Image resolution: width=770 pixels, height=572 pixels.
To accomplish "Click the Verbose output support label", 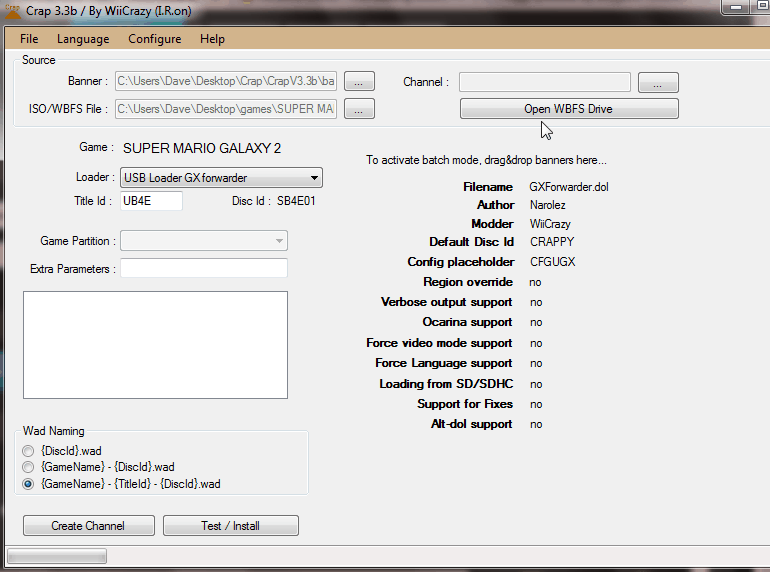I will [x=446, y=302].
